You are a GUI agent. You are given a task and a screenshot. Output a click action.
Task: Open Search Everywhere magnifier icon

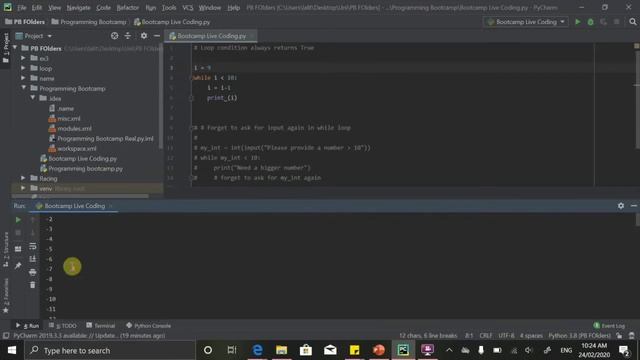pos(633,22)
